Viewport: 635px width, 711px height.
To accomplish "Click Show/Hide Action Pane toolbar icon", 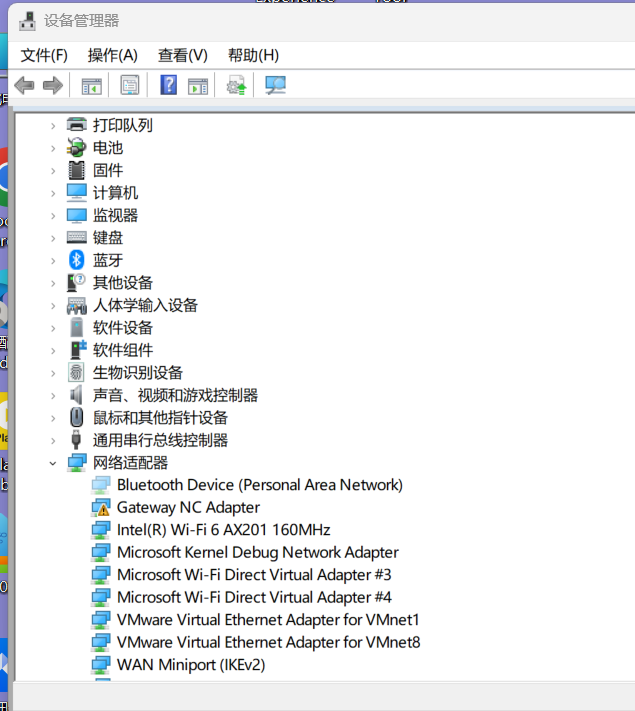I will pos(198,85).
